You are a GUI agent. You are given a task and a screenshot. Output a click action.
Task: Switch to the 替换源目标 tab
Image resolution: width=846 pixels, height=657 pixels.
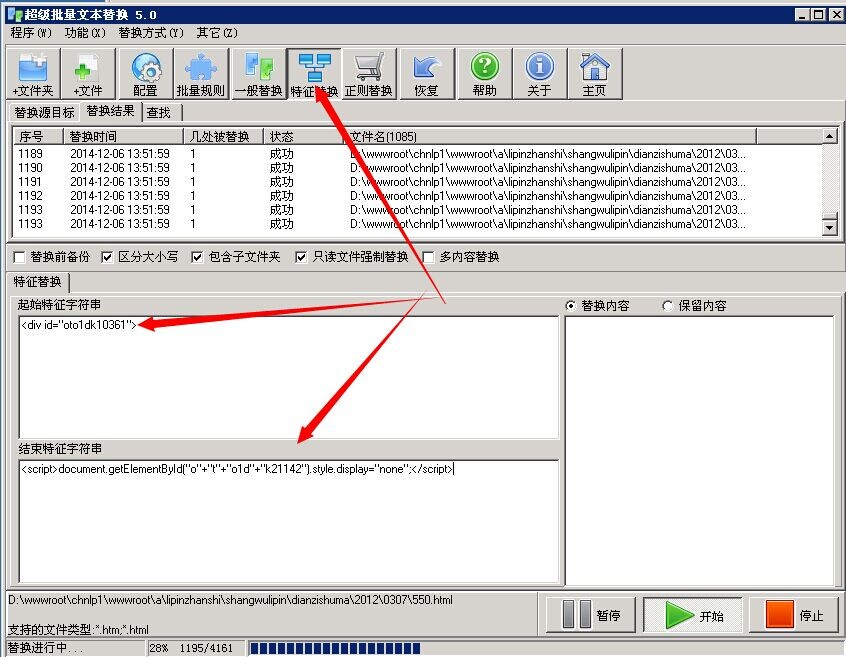(44, 112)
